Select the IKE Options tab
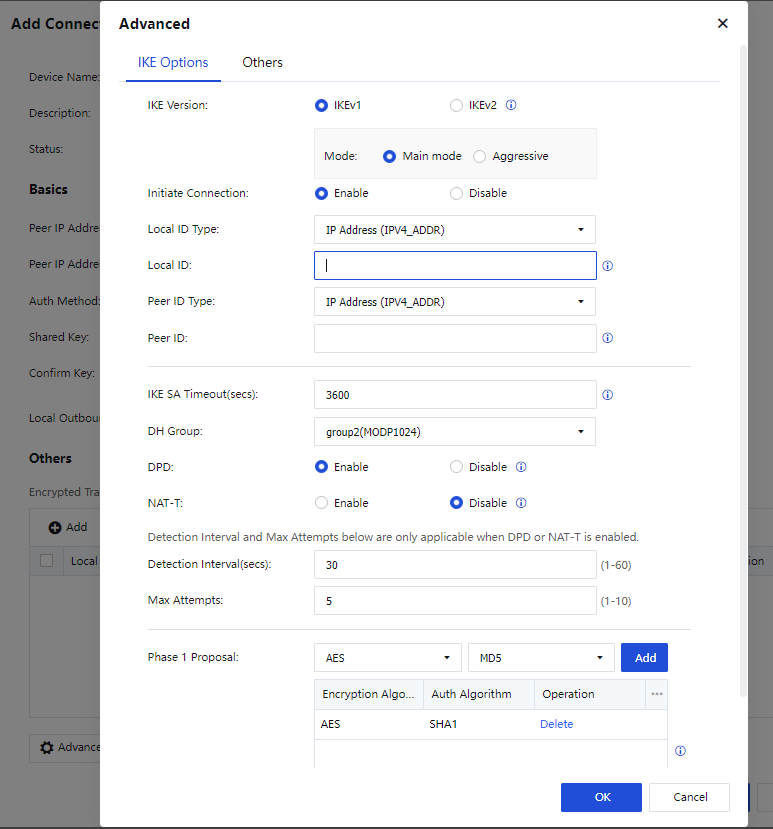773x829 pixels. (173, 62)
